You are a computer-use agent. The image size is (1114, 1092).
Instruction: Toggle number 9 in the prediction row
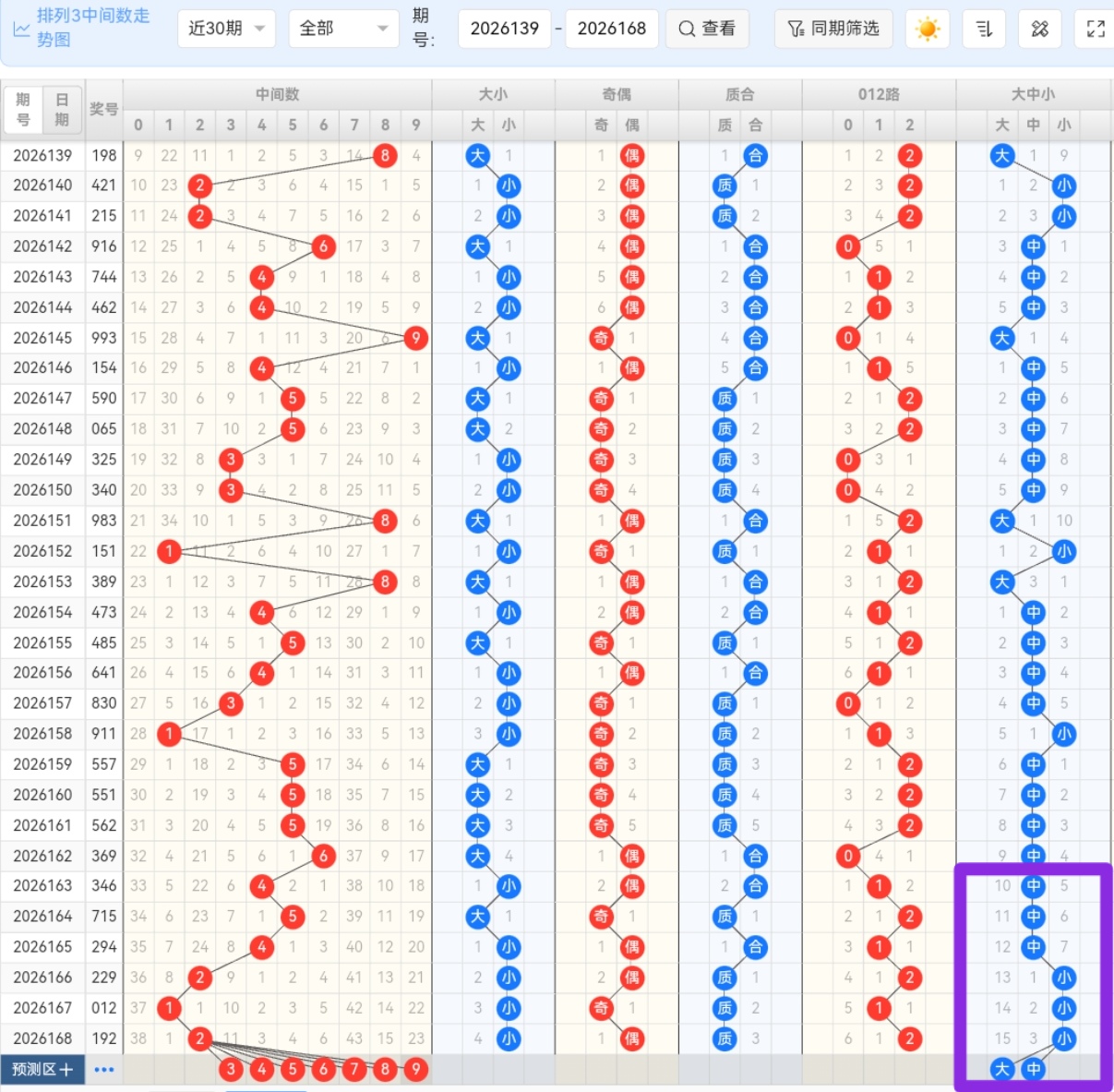tap(416, 1069)
